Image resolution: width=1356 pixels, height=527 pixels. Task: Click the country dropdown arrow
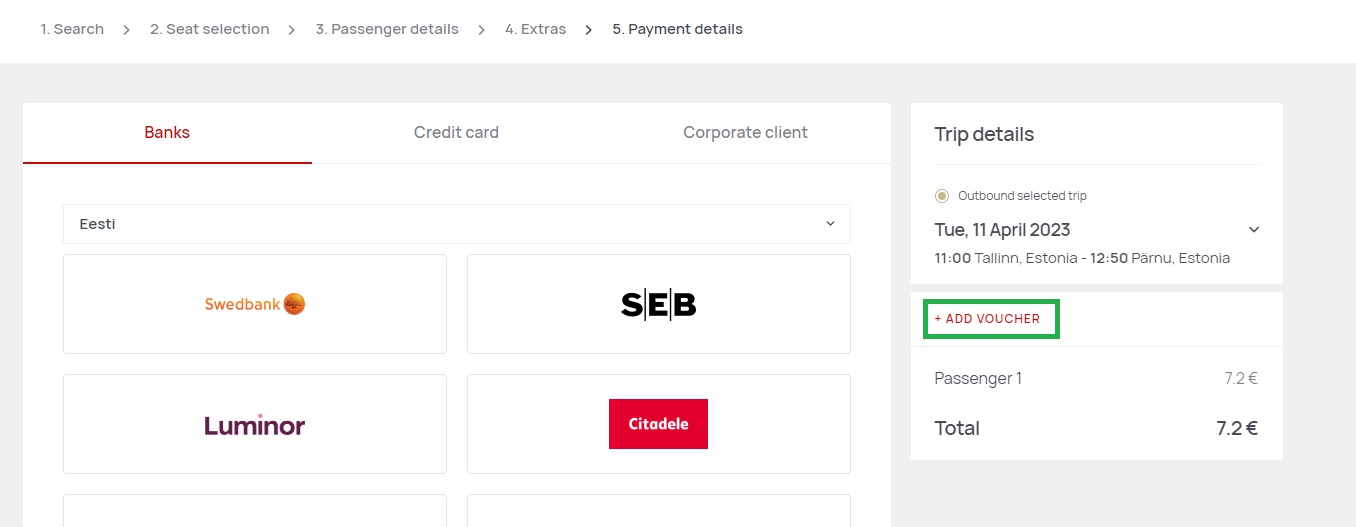click(x=830, y=223)
